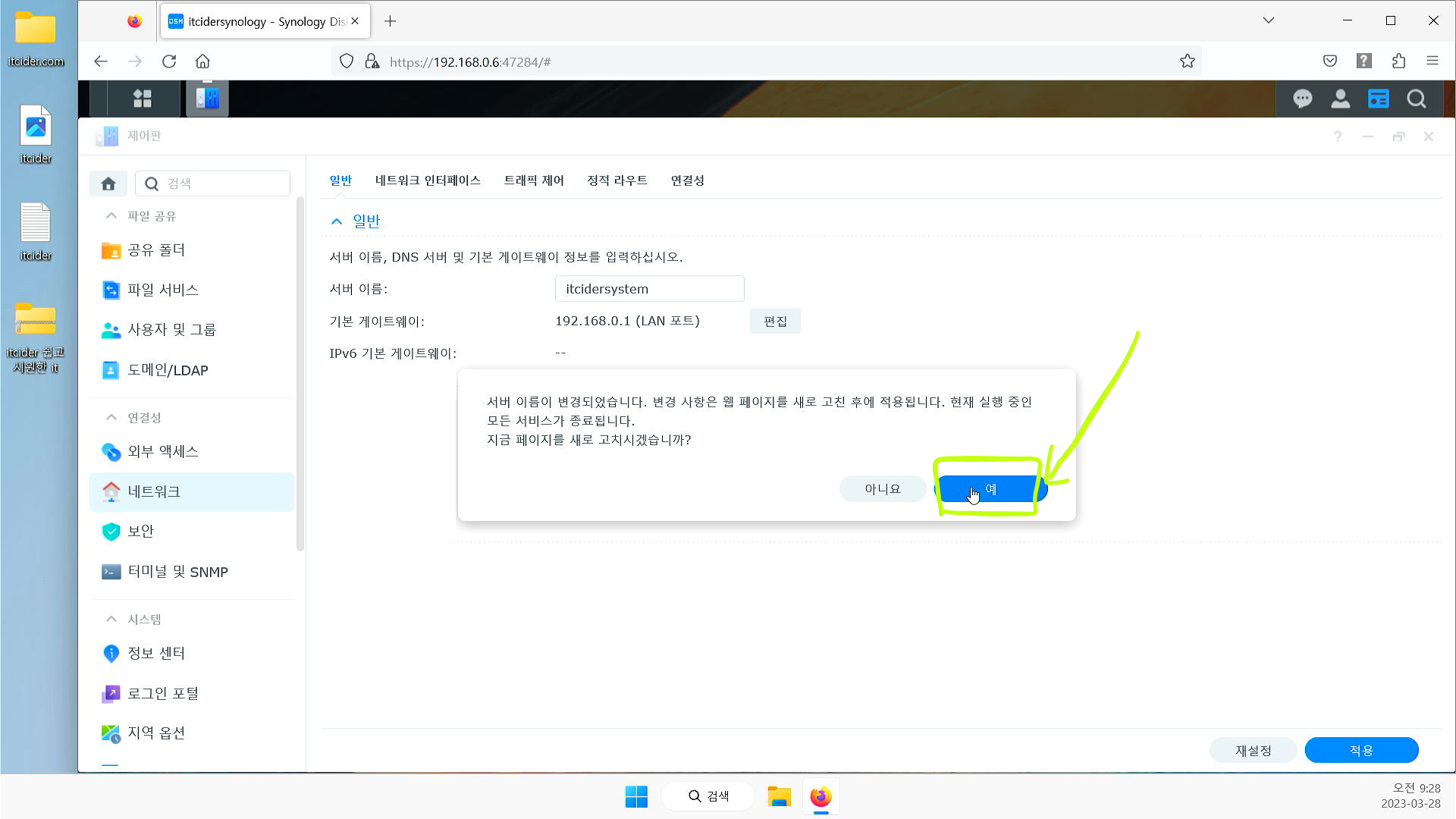This screenshot has height=819, width=1456.
Task: Collapse the 파일 공유 sidebar section
Action: click(111, 216)
